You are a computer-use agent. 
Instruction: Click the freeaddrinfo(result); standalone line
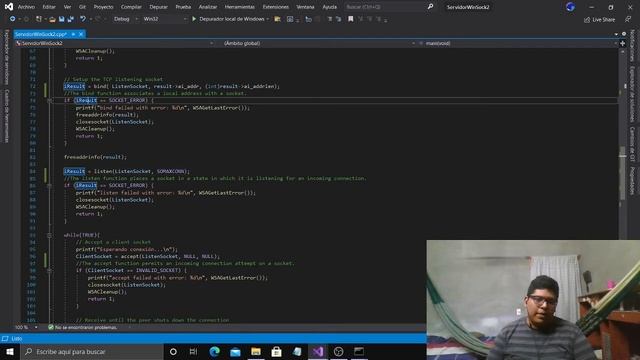95,157
